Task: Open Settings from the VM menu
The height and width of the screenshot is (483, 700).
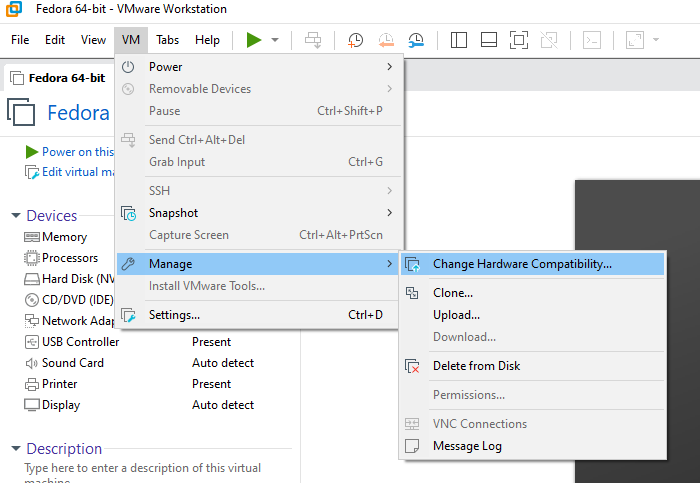Action: tap(259, 315)
